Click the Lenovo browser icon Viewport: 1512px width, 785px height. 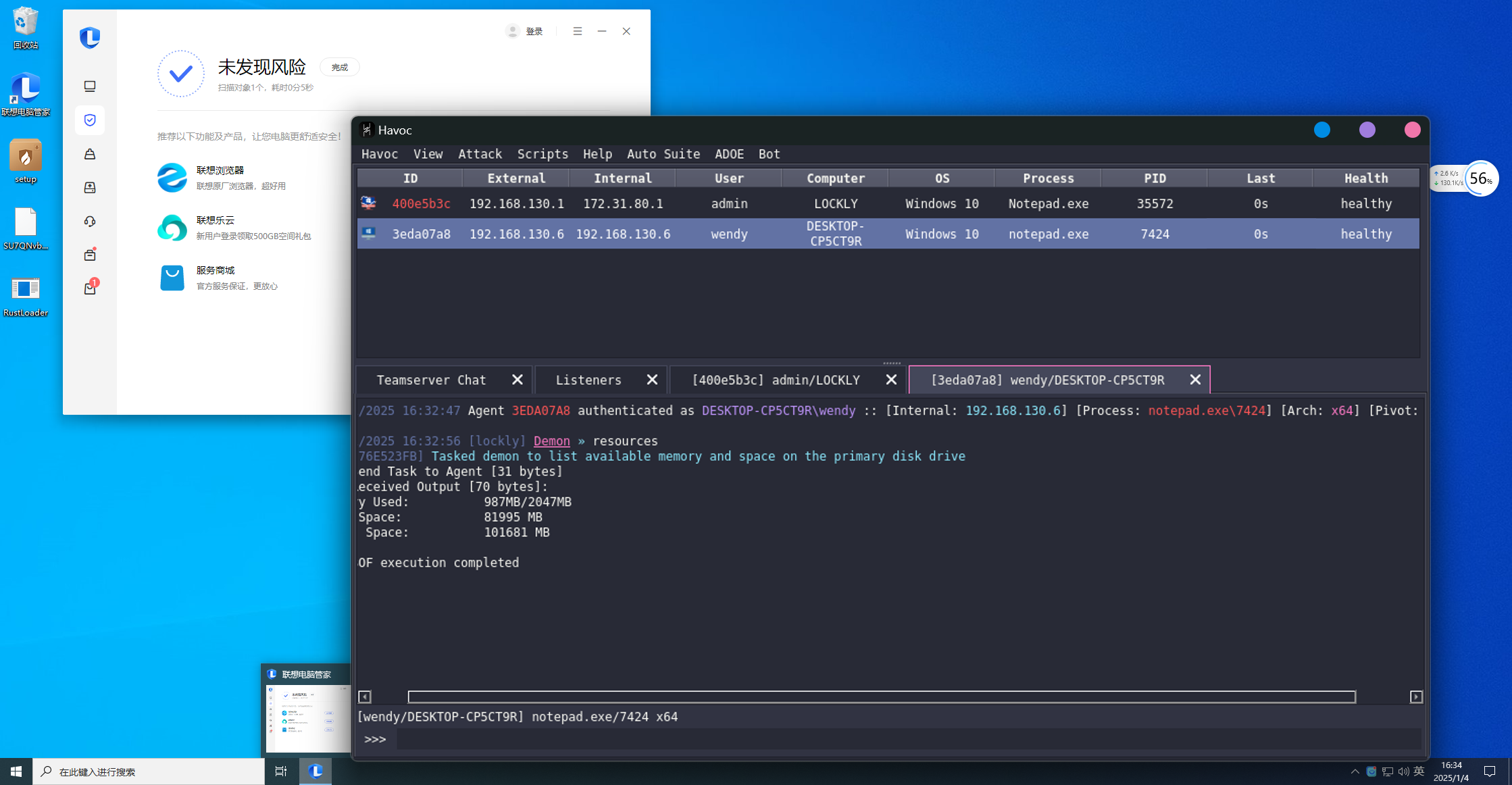click(172, 178)
